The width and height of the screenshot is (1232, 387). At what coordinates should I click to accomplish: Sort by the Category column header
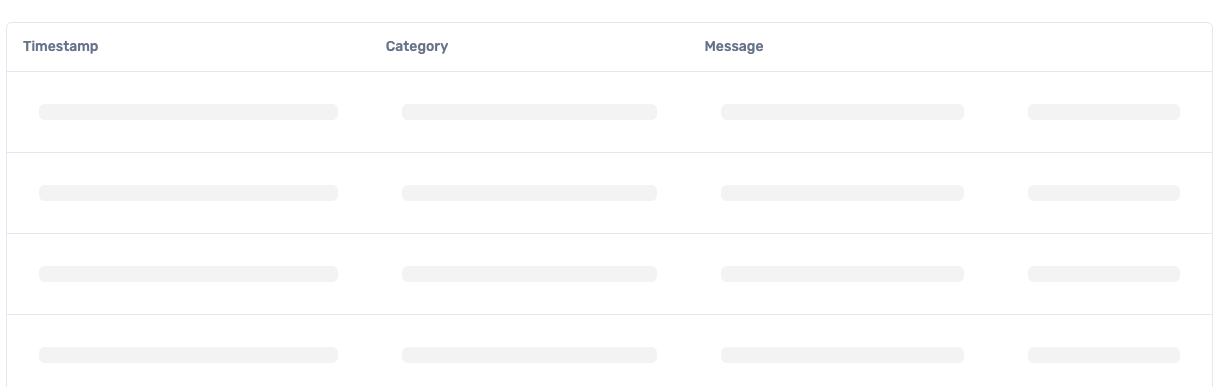417,47
